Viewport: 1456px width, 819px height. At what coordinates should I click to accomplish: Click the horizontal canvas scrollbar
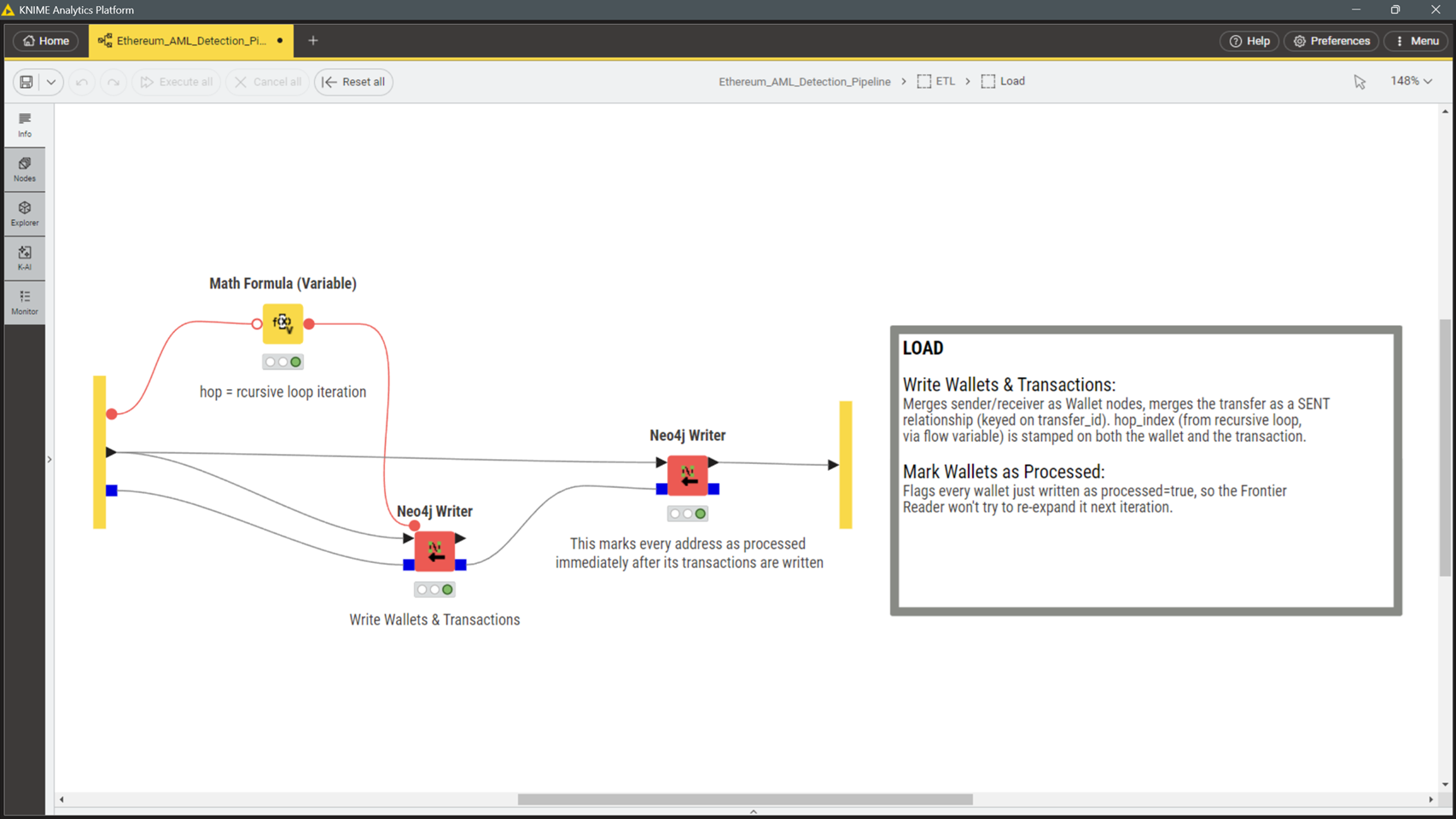tap(745, 799)
